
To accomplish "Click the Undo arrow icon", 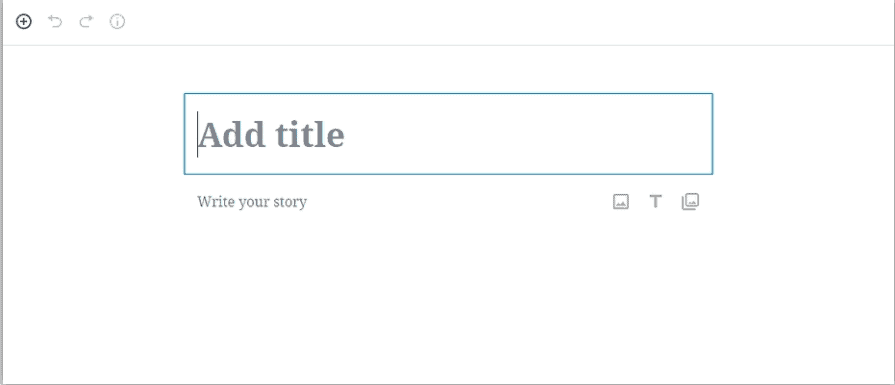I will pyautogui.click(x=55, y=22).
